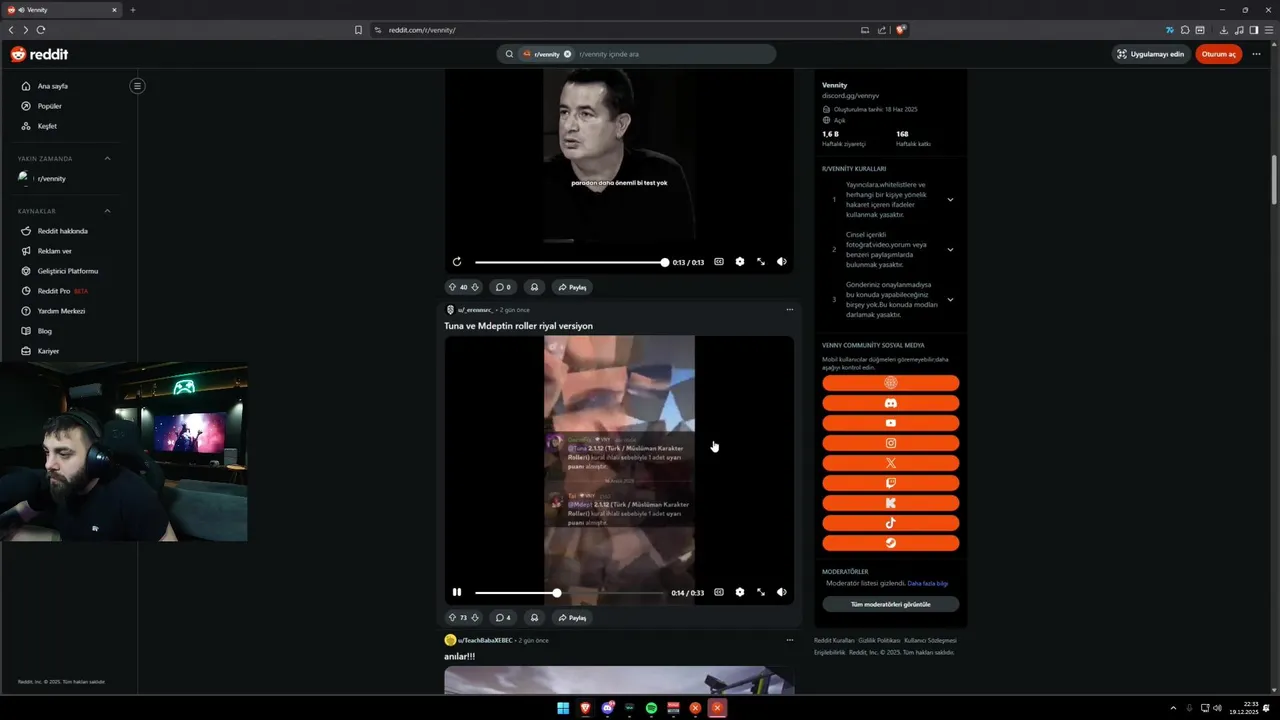The height and width of the screenshot is (720, 1280).
Task: Open the Reddit header three-dot menu
Action: (x=1256, y=54)
